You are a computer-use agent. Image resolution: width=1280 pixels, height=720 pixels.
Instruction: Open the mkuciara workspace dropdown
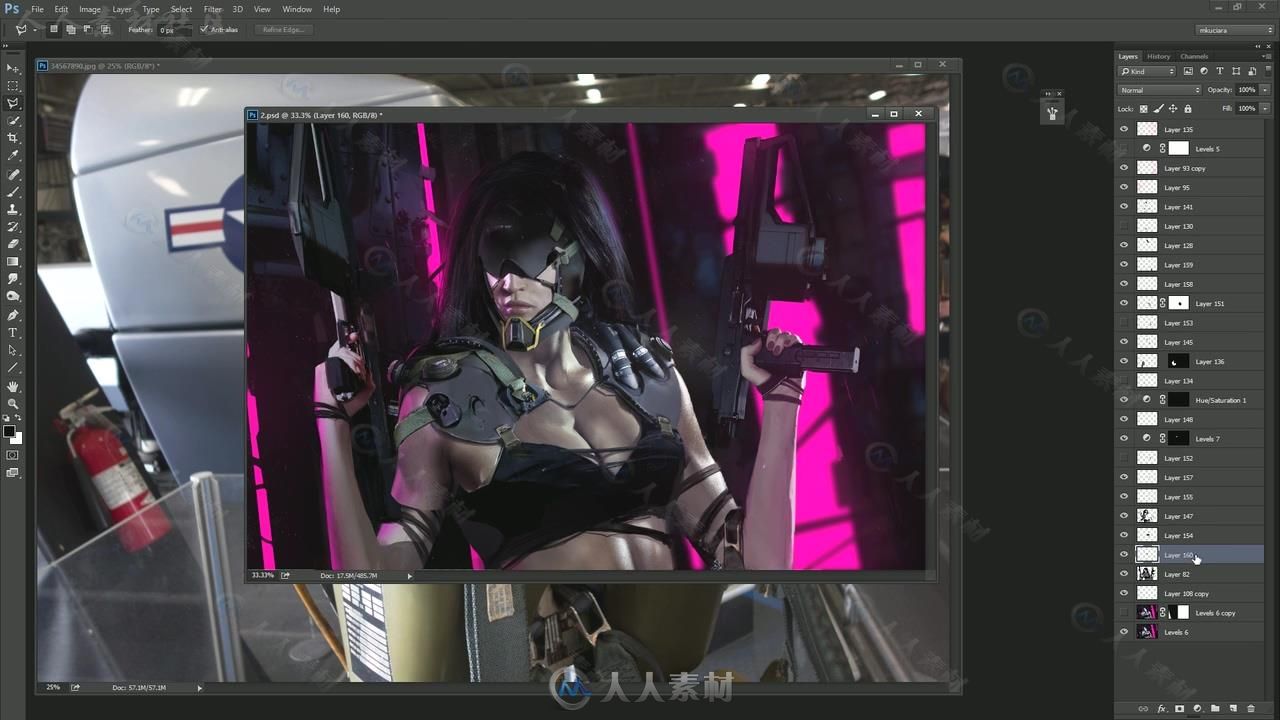point(1236,30)
